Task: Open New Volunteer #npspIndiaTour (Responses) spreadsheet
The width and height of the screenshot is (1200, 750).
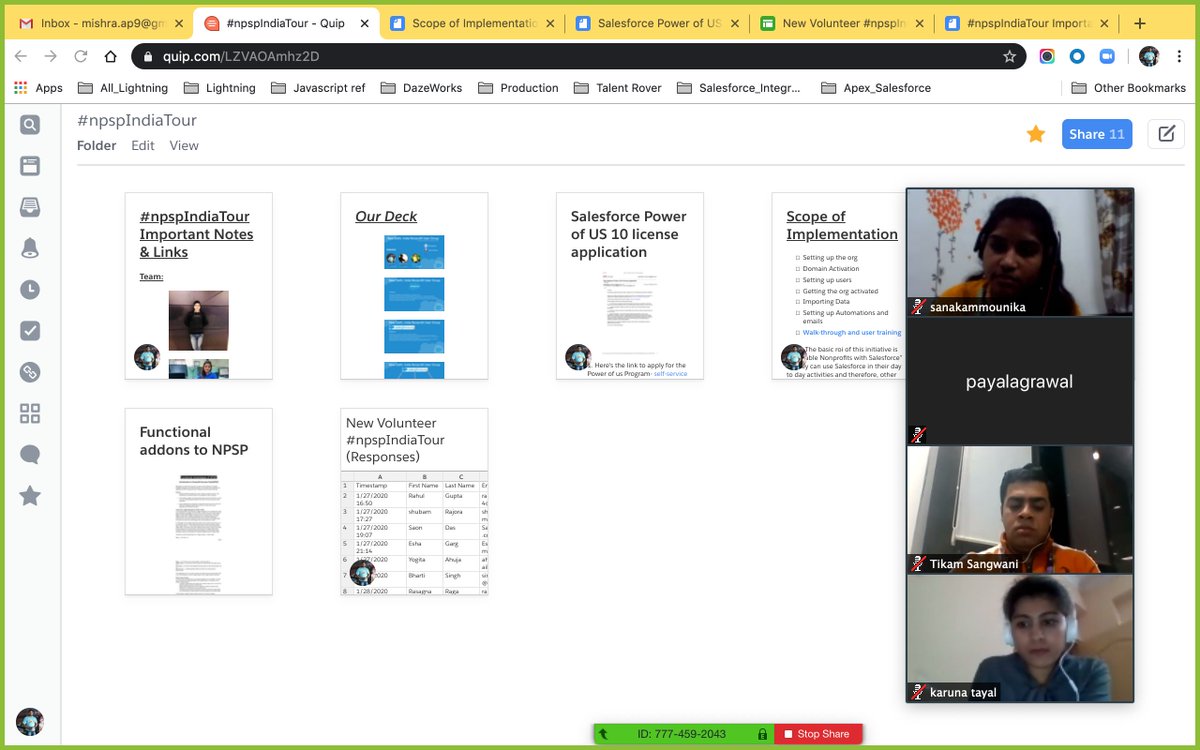Action: [x=414, y=501]
